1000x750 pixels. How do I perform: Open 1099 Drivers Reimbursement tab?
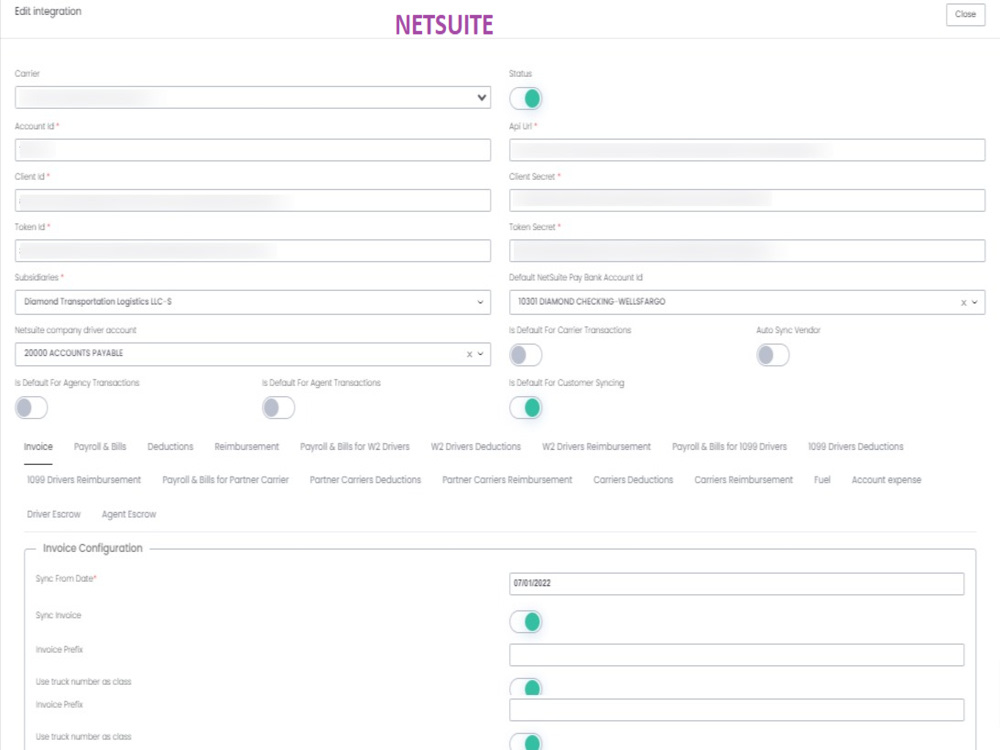(x=84, y=480)
